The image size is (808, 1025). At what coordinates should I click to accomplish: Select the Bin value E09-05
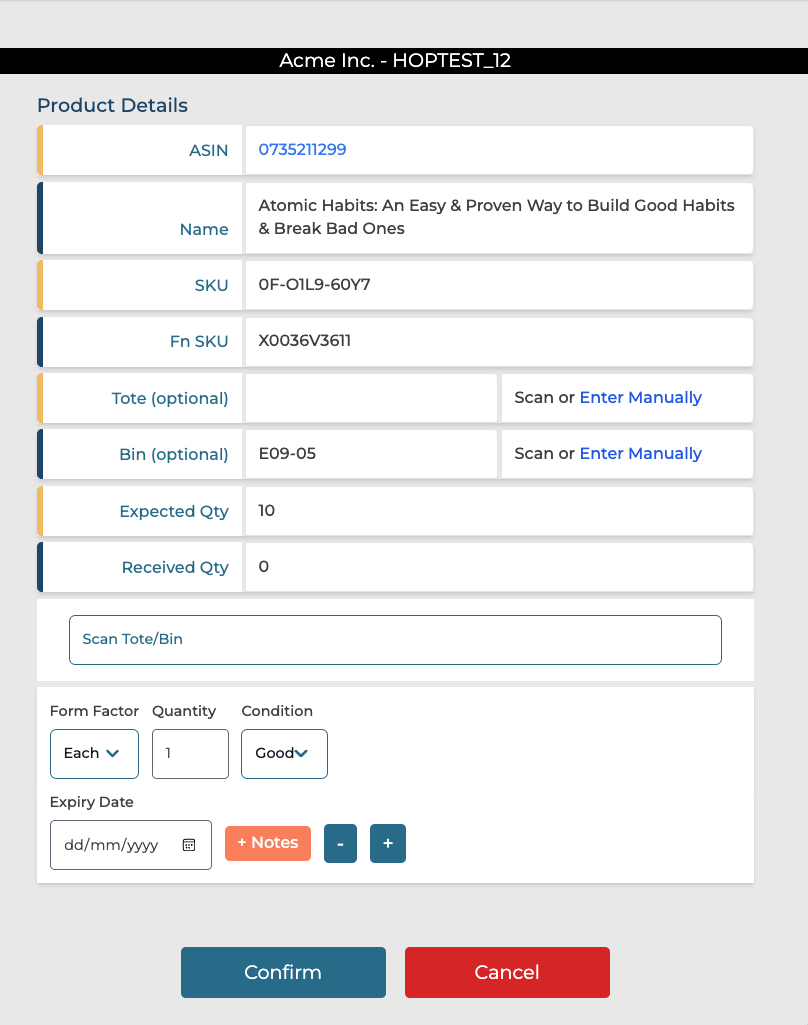287,454
